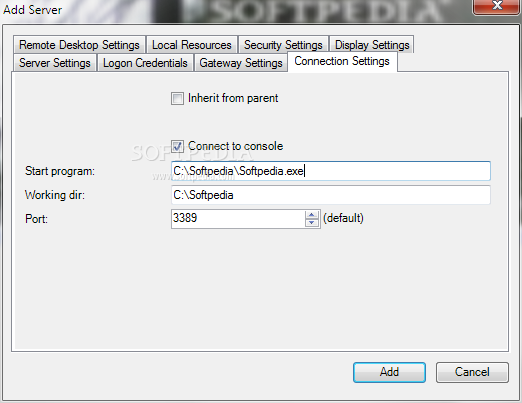Open the Logon Credentials tab
The image size is (522, 403).
(145, 63)
